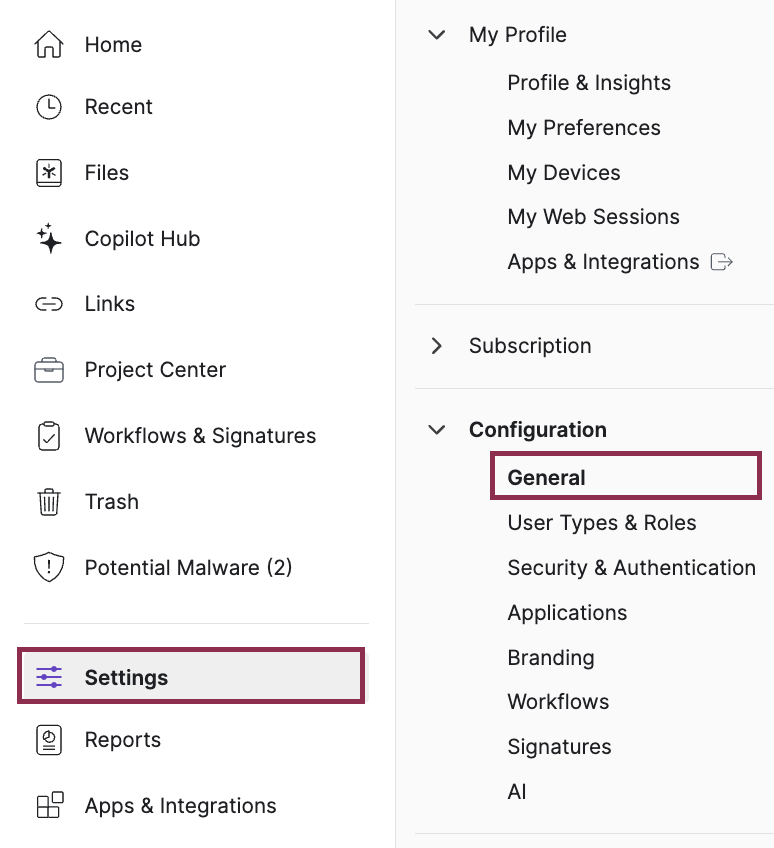Click the chain icon for Links
Image resolution: width=774 pixels, height=848 pixels.
coord(48,303)
